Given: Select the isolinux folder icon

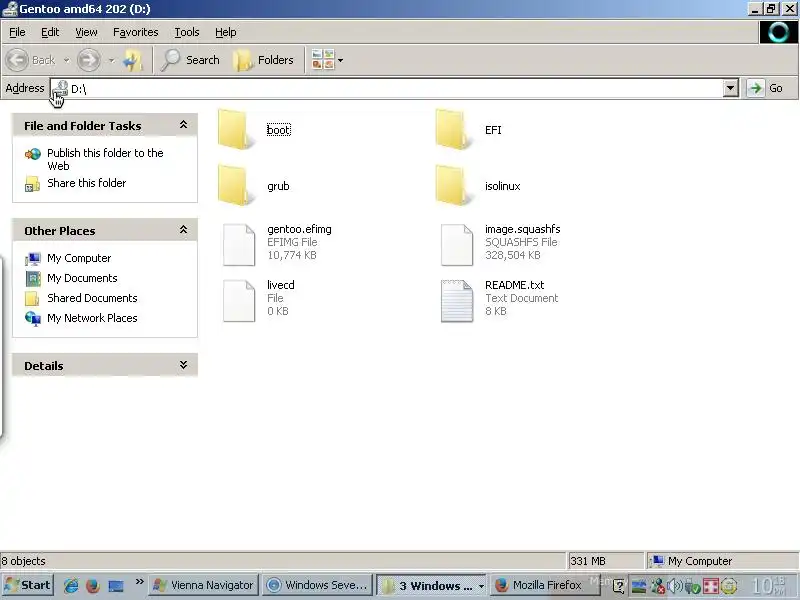Looking at the screenshot, I should 453,185.
